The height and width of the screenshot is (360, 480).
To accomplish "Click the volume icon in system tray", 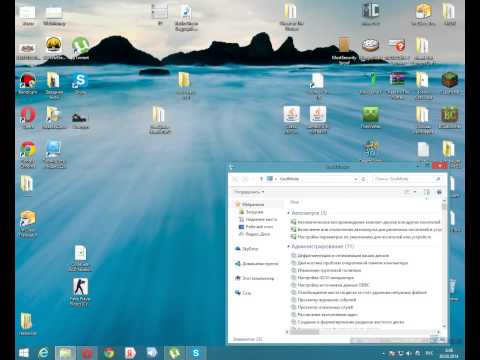I will [409, 353].
